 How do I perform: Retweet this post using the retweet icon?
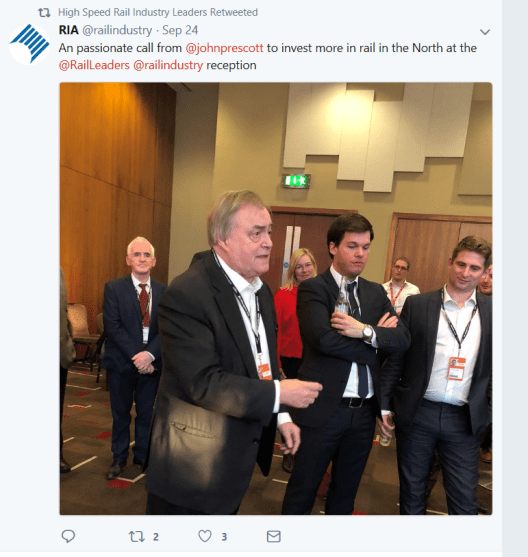click(136, 536)
